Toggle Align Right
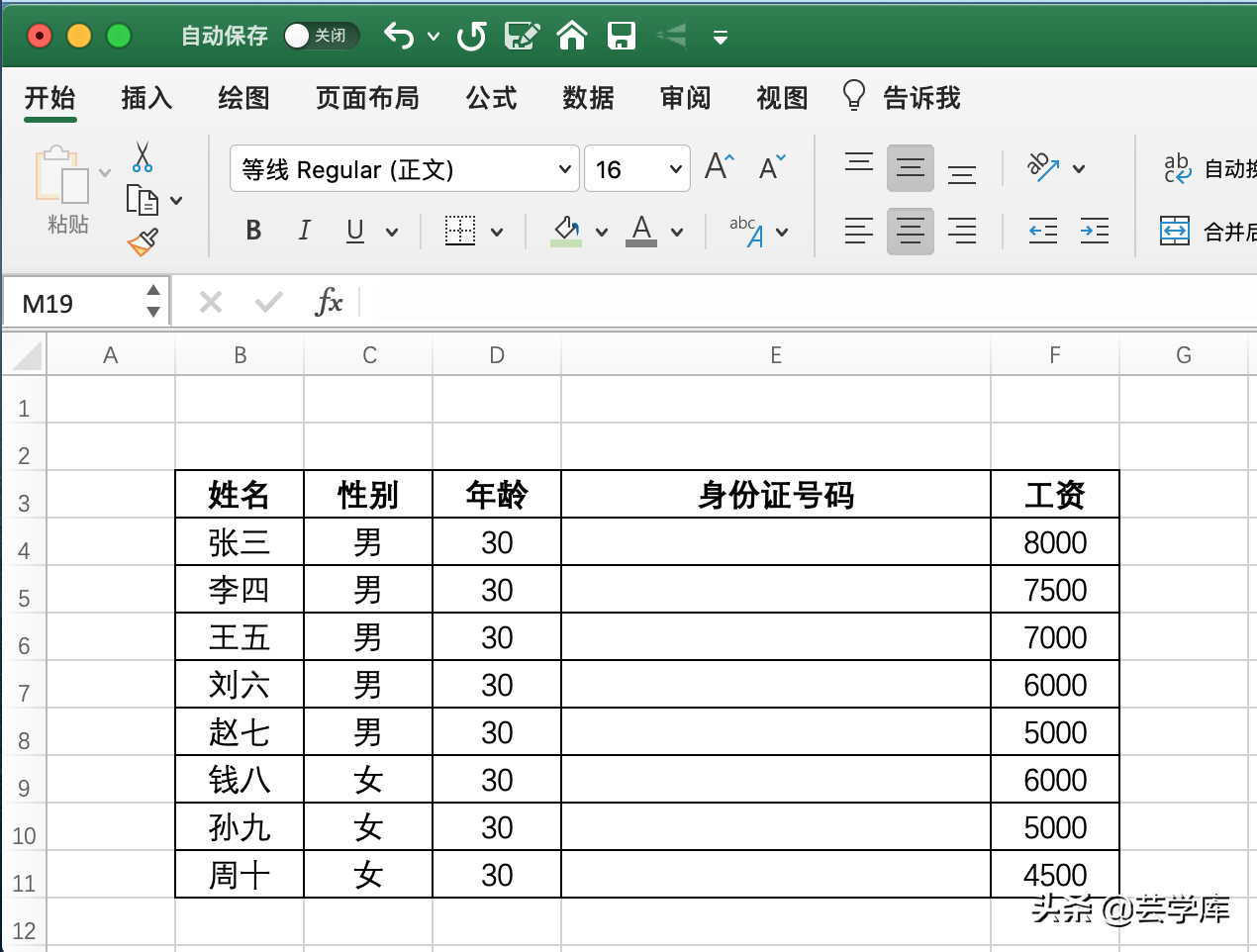 (962, 232)
